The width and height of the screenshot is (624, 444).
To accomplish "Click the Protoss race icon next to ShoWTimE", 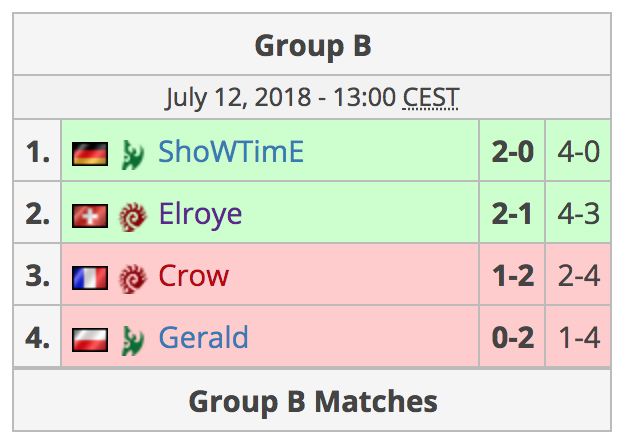I will coord(133,154).
